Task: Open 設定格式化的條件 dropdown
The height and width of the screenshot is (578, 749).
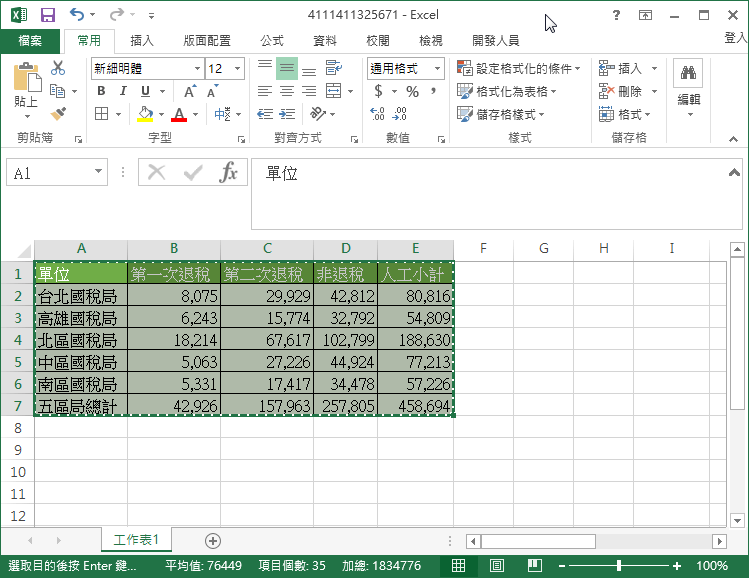Action: coord(519,68)
